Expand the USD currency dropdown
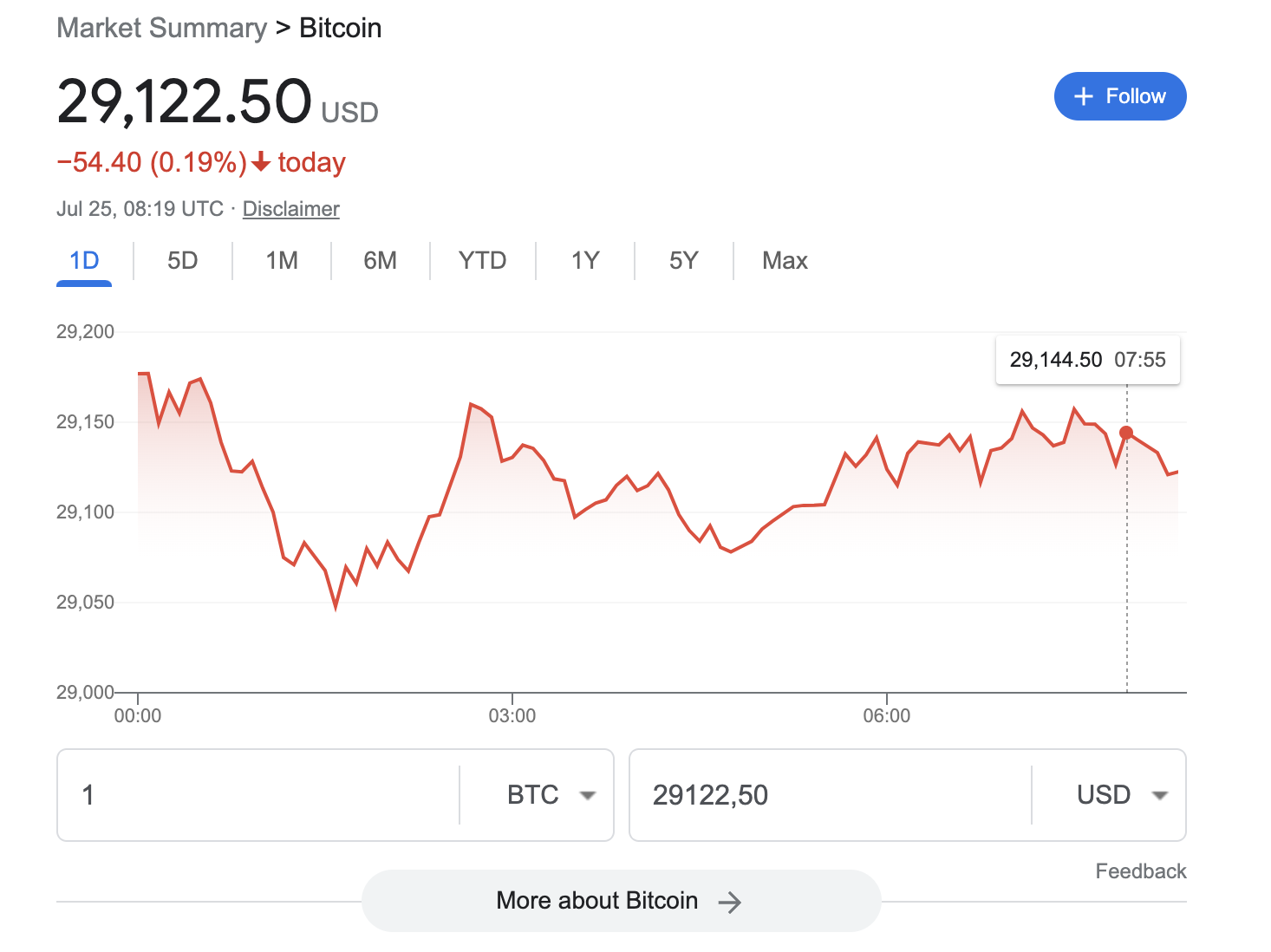This screenshot has width=1271, height=952. point(1121,795)
